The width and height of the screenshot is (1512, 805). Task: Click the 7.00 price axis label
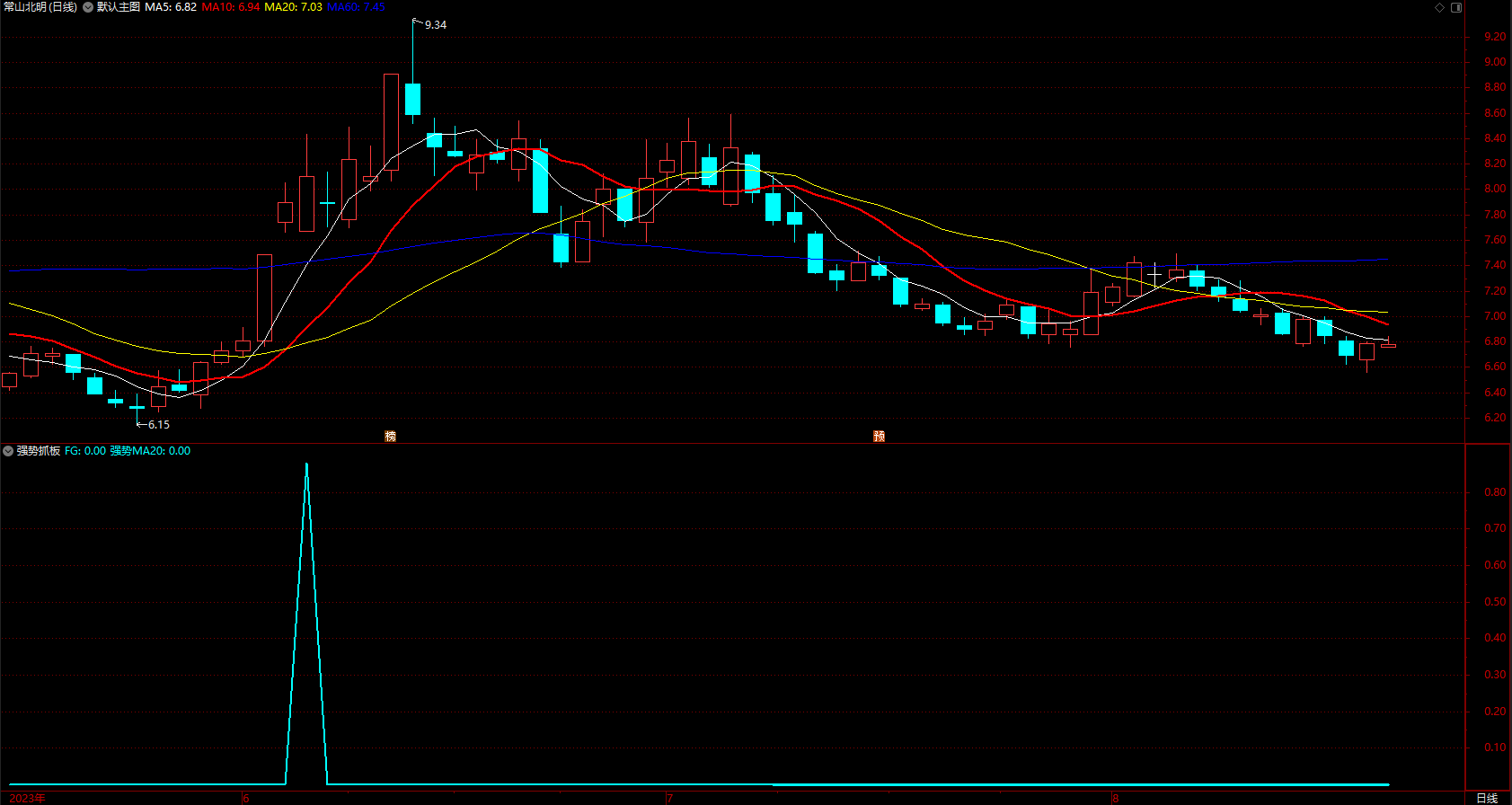[x=1495, y=316]
